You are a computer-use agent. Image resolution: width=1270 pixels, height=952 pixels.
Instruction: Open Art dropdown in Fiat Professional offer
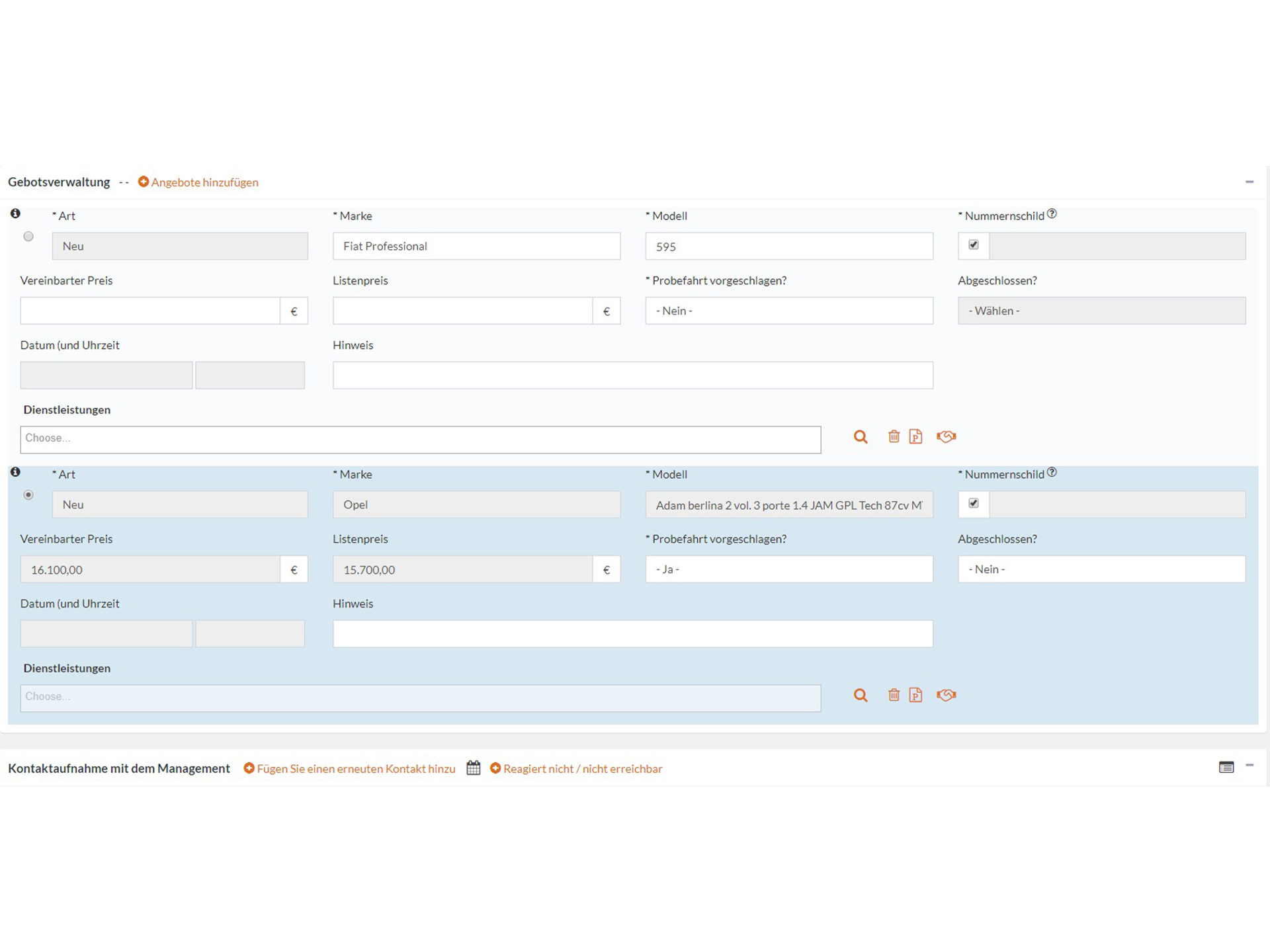[x=180, y=246]
